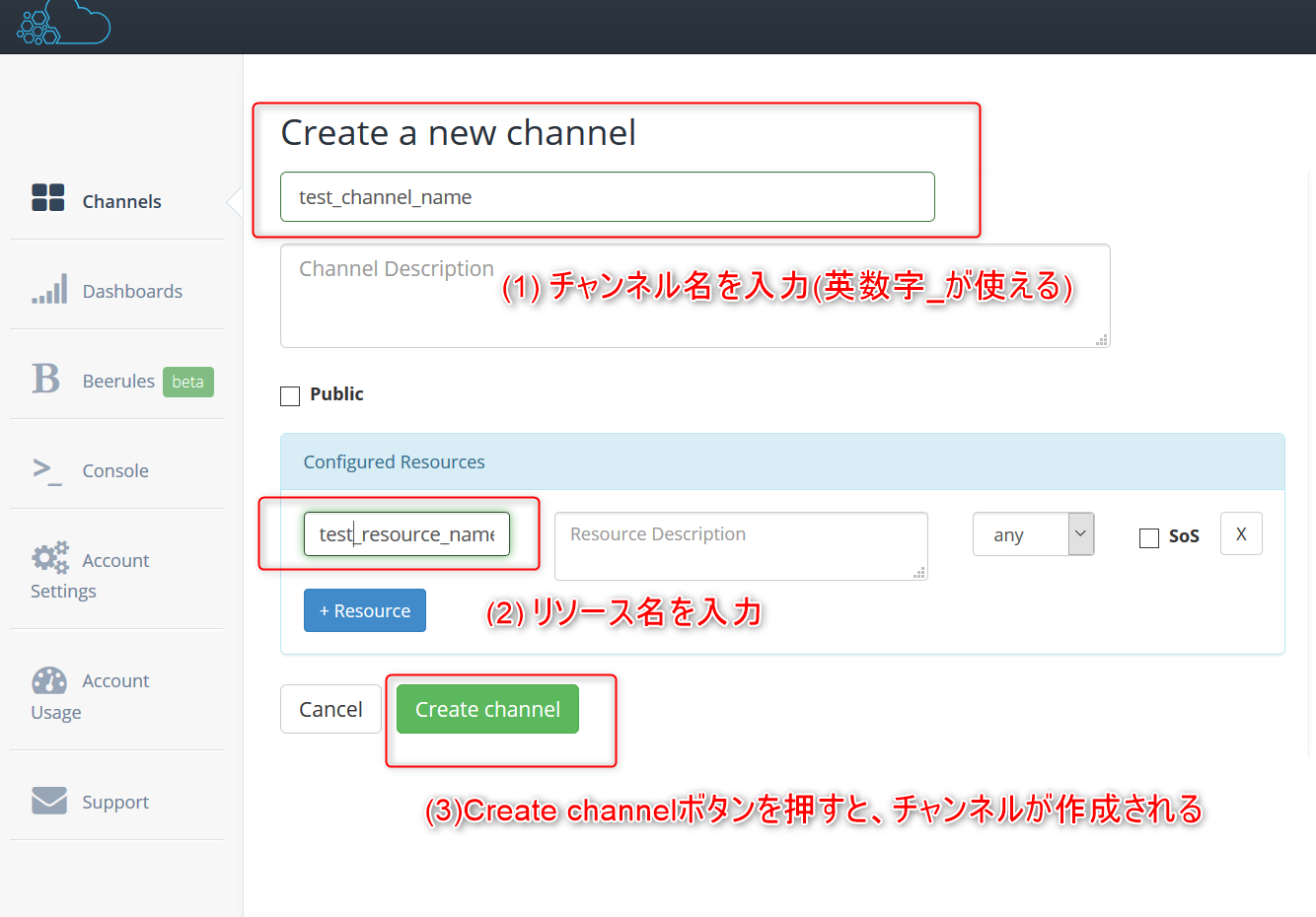The width and height of the screenshot is (1316, 917).
Task: Click the Console prompt icon
Action: (47, 470)
